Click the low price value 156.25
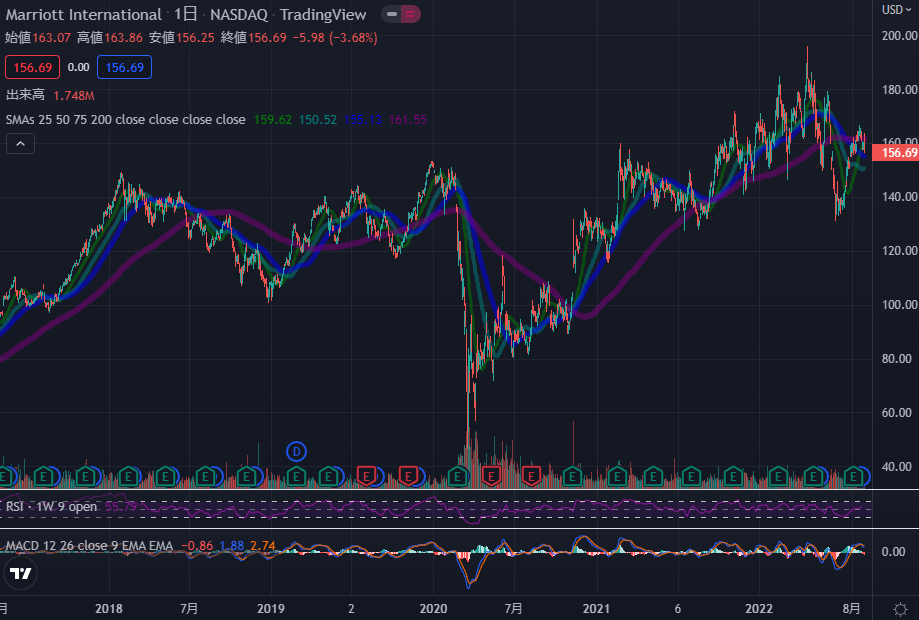919x620 pixels. click(196, 38)
